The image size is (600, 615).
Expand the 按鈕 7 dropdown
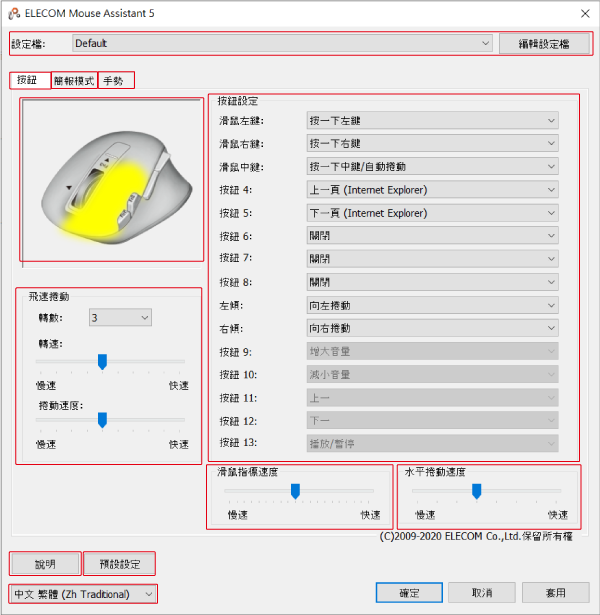click(432, 259)
